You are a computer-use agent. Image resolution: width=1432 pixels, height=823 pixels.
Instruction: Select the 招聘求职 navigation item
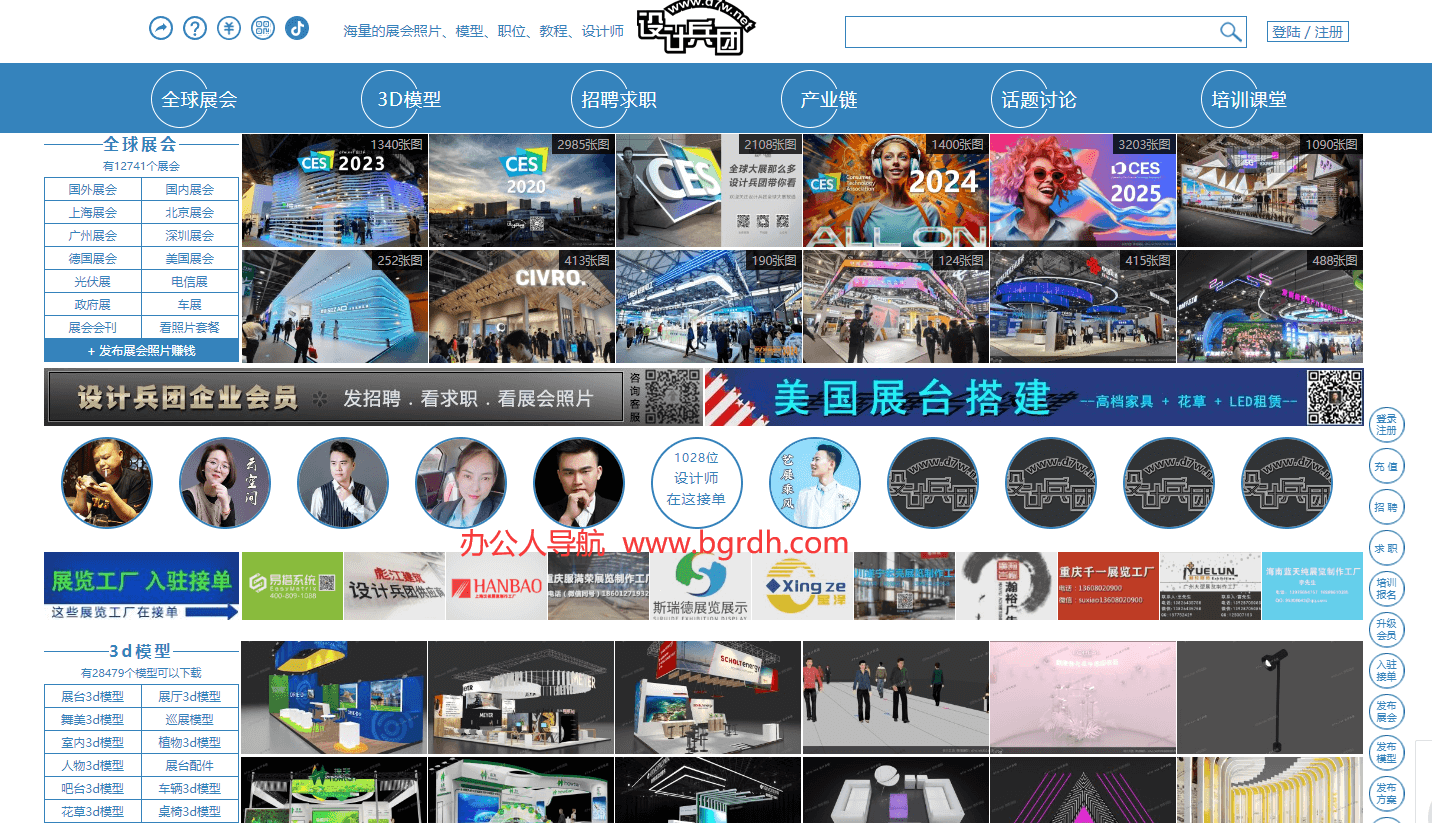click(x=619, y=100)
